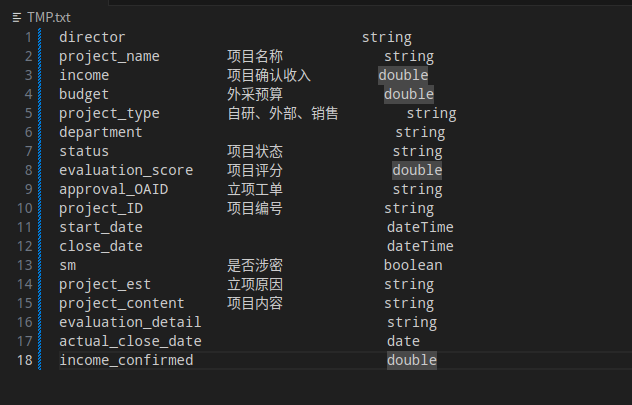Screen dimensions: 632x405
Task: Click line number 10 in the gutter
Action: pos(25,208)
